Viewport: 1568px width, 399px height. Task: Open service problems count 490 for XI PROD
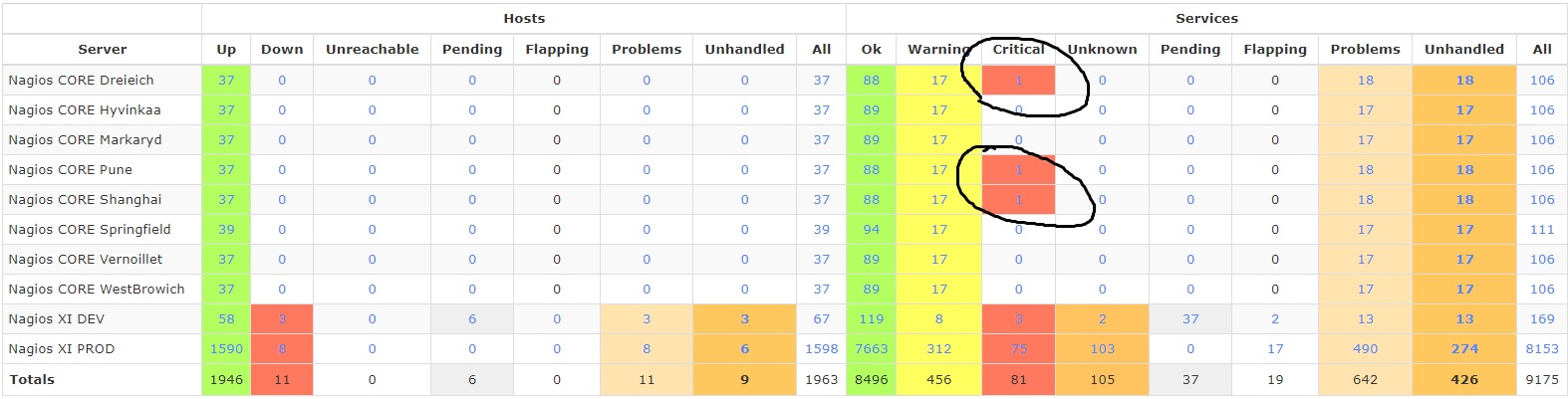pyautogui.click(x=1365, y=349)
